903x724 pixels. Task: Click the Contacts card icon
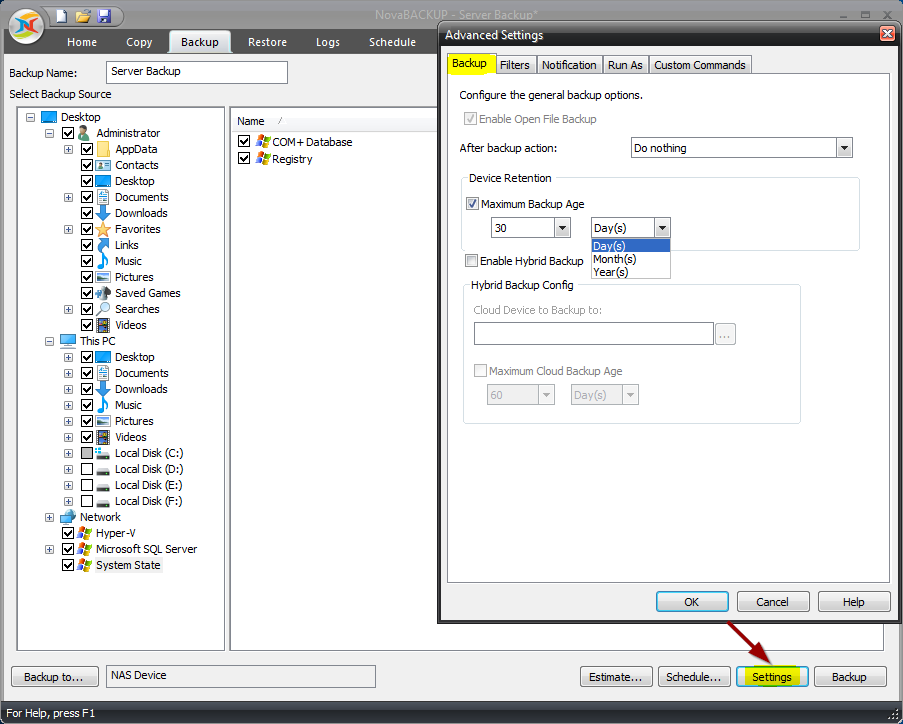(x=103, y=165)
